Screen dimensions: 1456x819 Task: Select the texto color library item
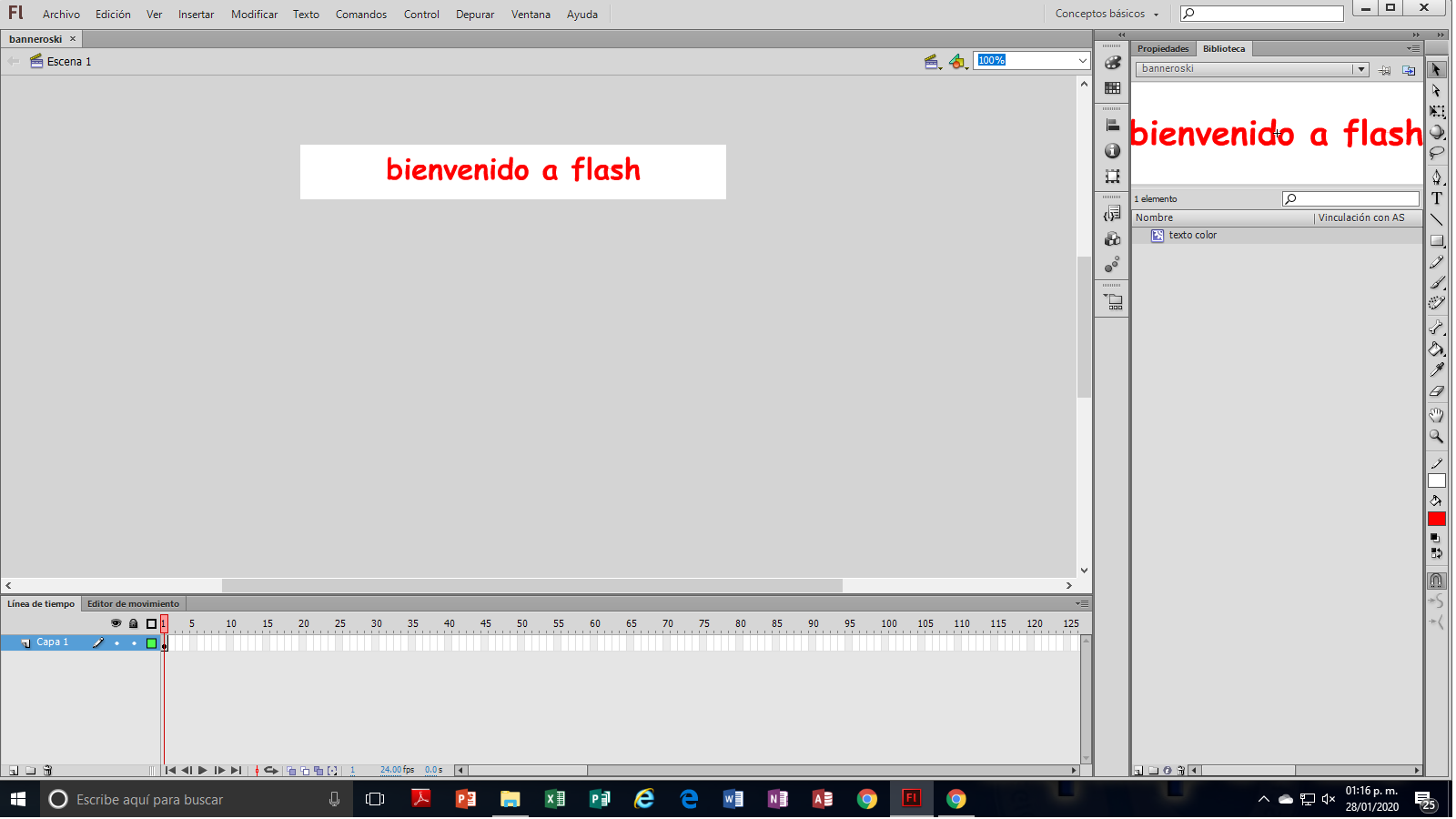click(x=1192, y=235)
